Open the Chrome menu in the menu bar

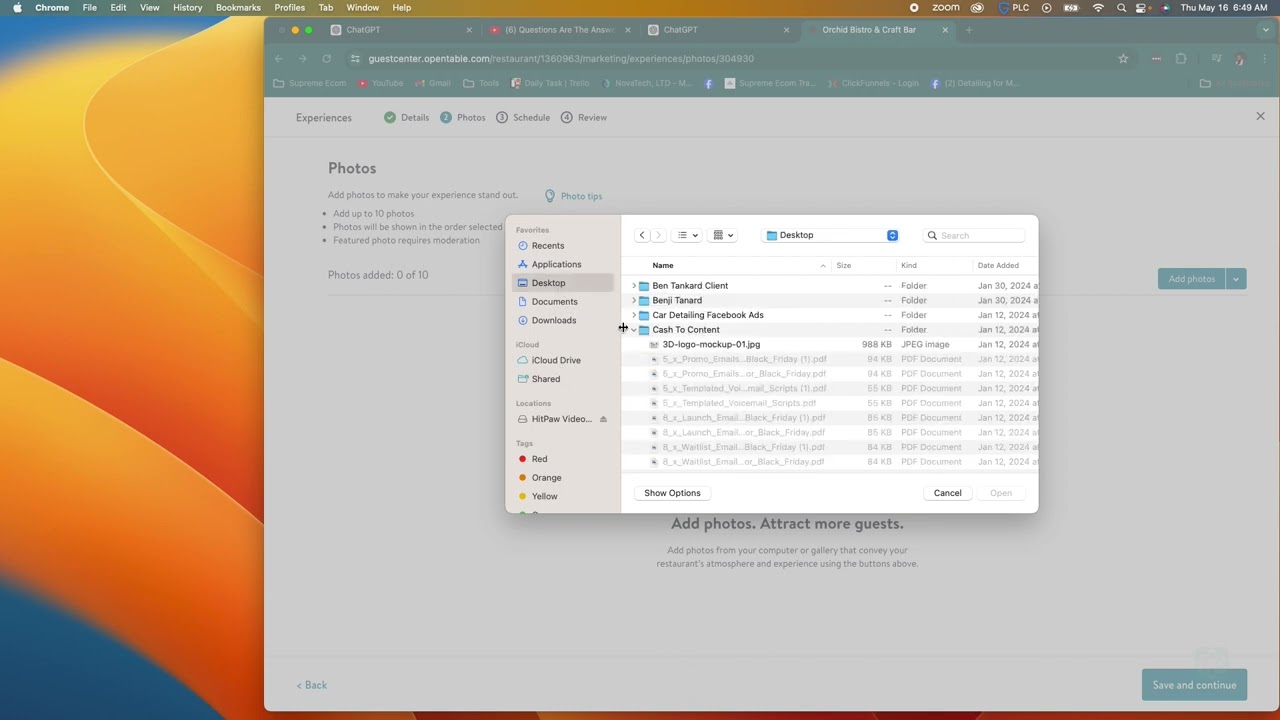pyautogui.click(x=52, y=7)
